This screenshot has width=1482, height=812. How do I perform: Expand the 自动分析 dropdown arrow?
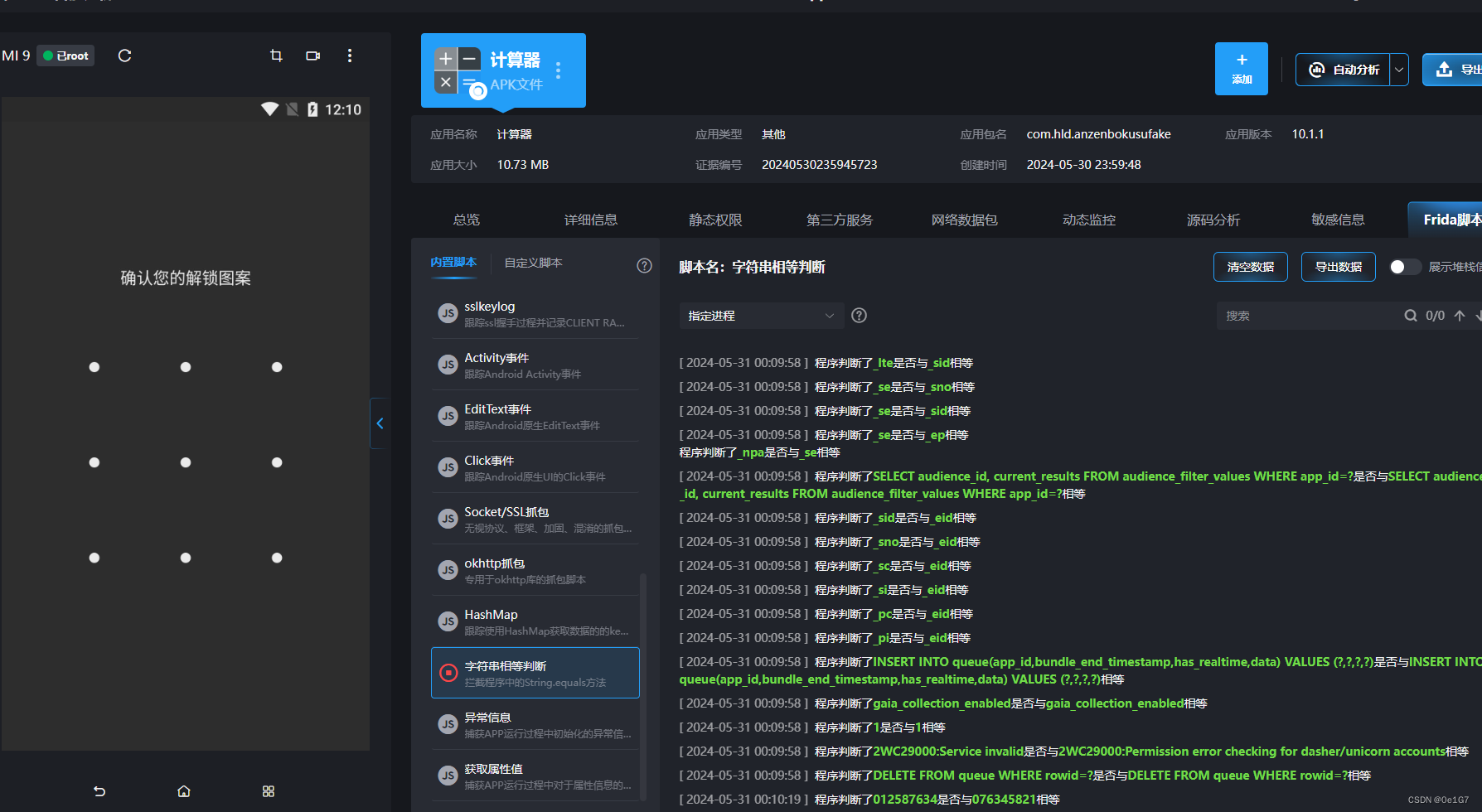pos(1399,70)
